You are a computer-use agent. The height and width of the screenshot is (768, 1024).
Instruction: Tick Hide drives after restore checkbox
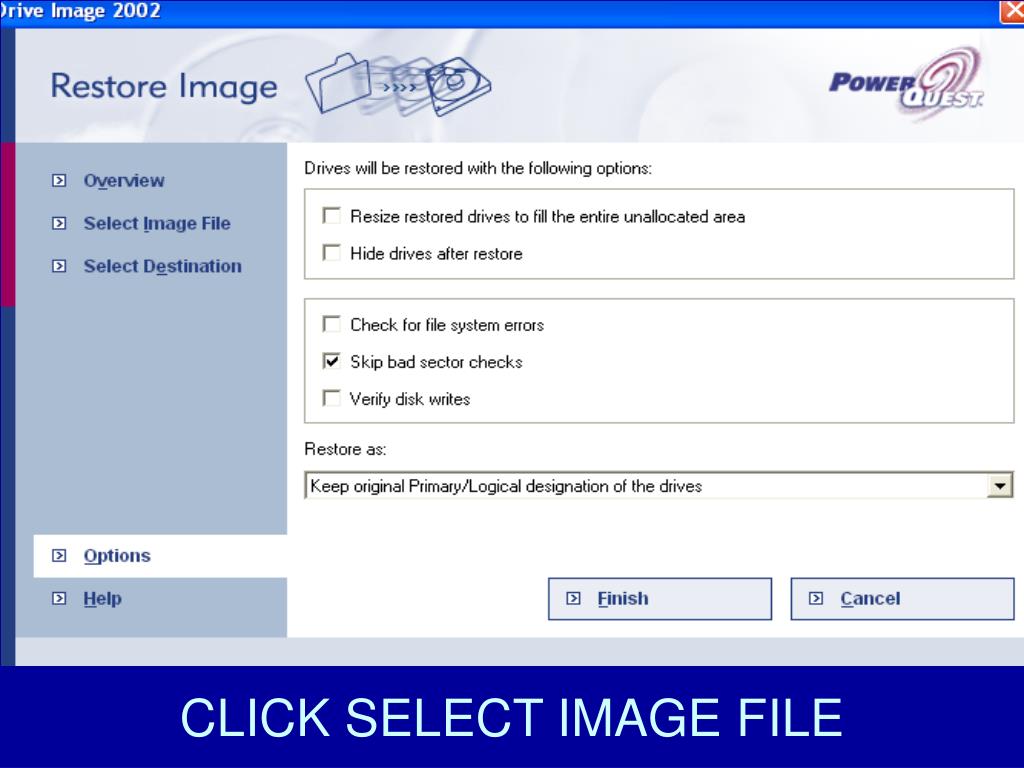pyautogui.click(x=332, y=253)
